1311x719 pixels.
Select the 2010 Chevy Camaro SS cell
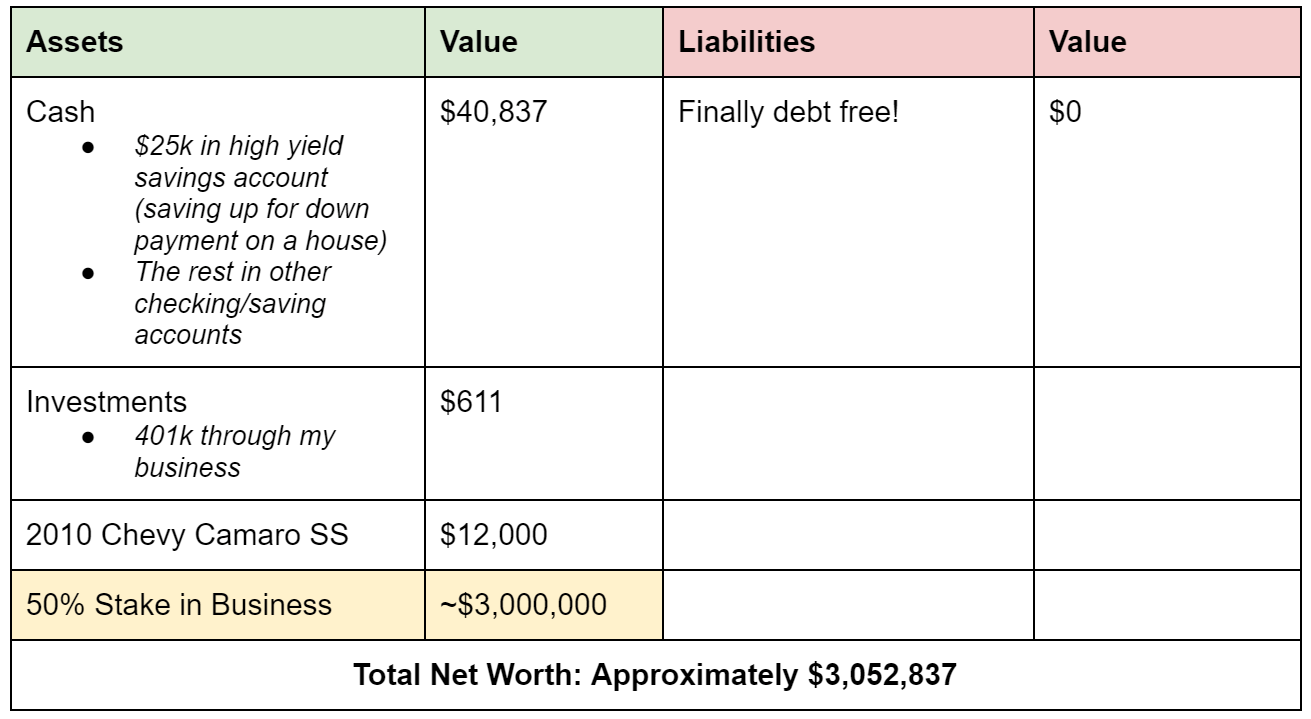tap(219, 534)
